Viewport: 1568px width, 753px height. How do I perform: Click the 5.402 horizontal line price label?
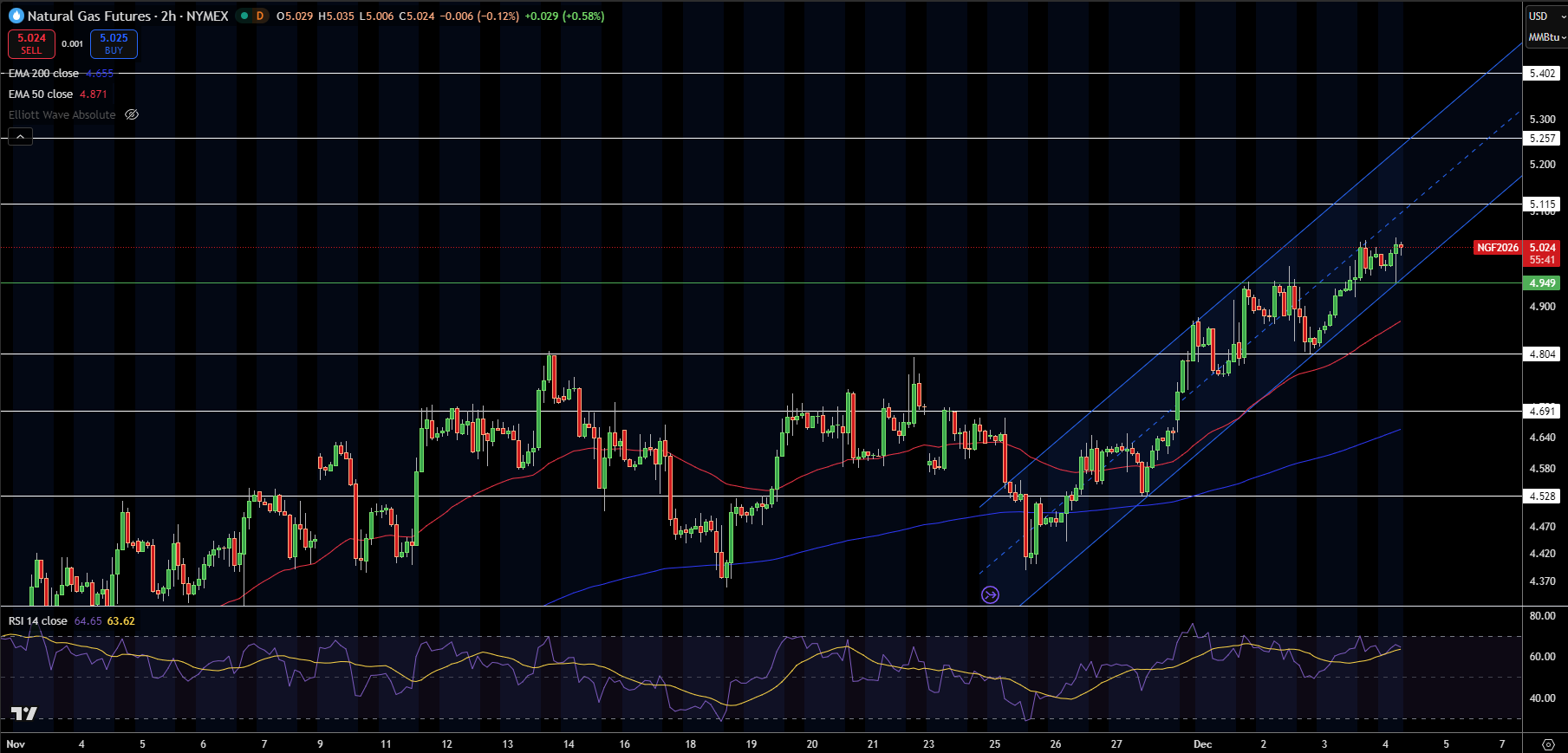tap(1542, 74)
